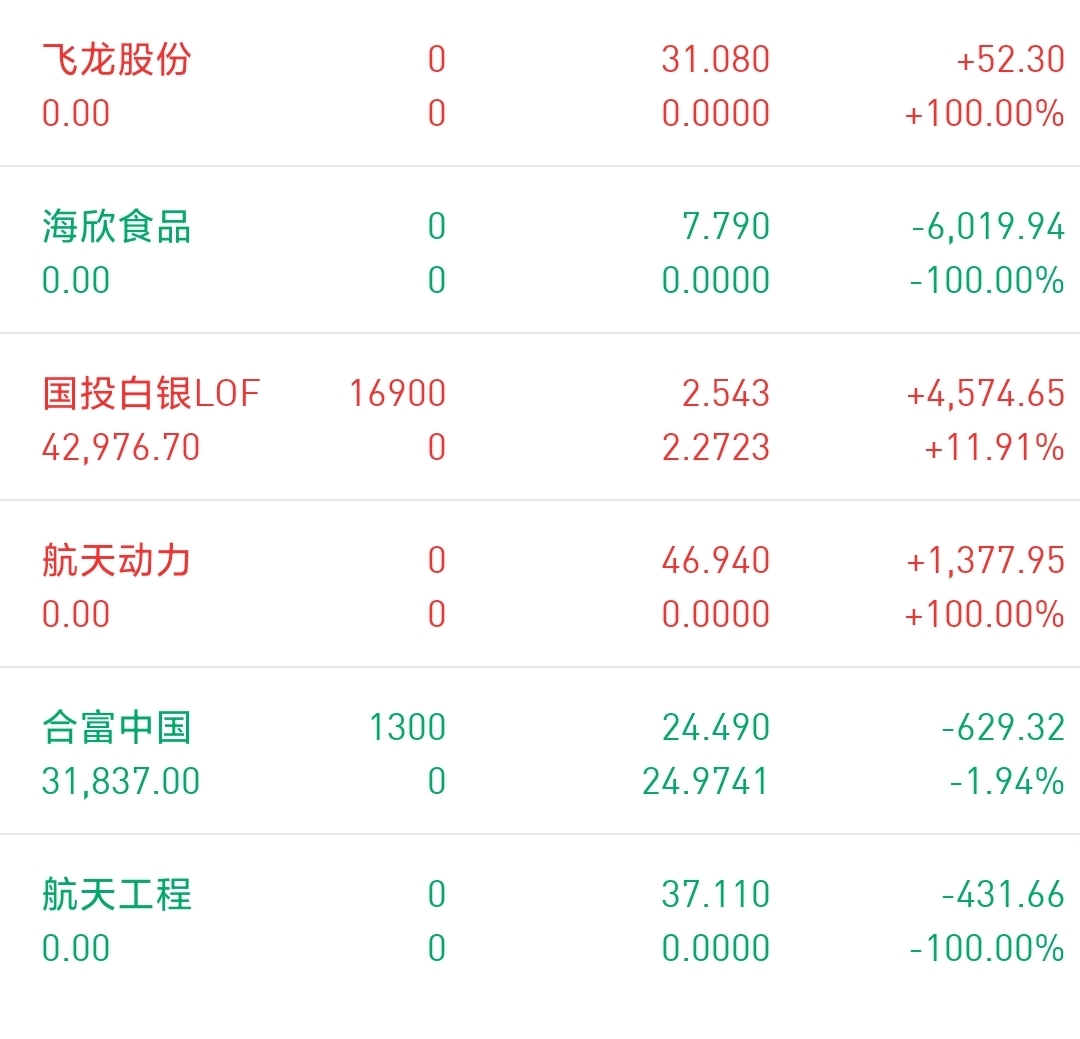Screen dimensions: 1080x1039
Task: Select the 31,837.00 market value figure
Action: coord(121,782)
